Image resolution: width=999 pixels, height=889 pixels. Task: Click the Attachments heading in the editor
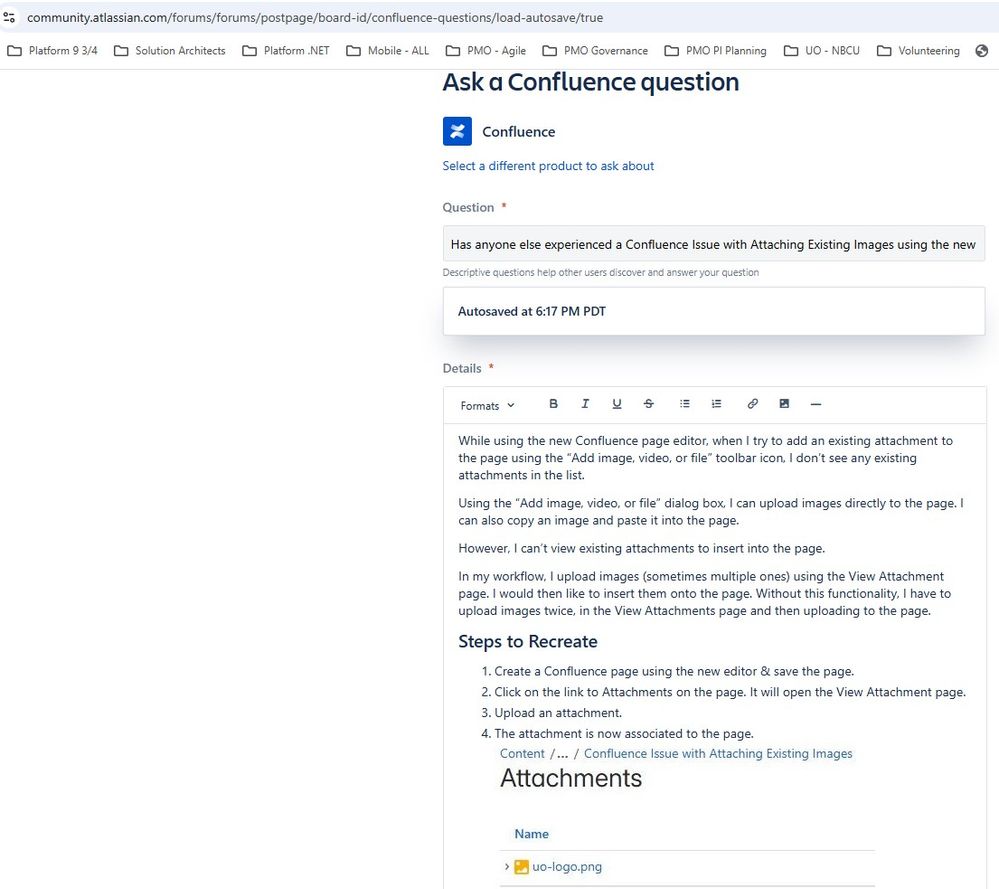(571, 778)
